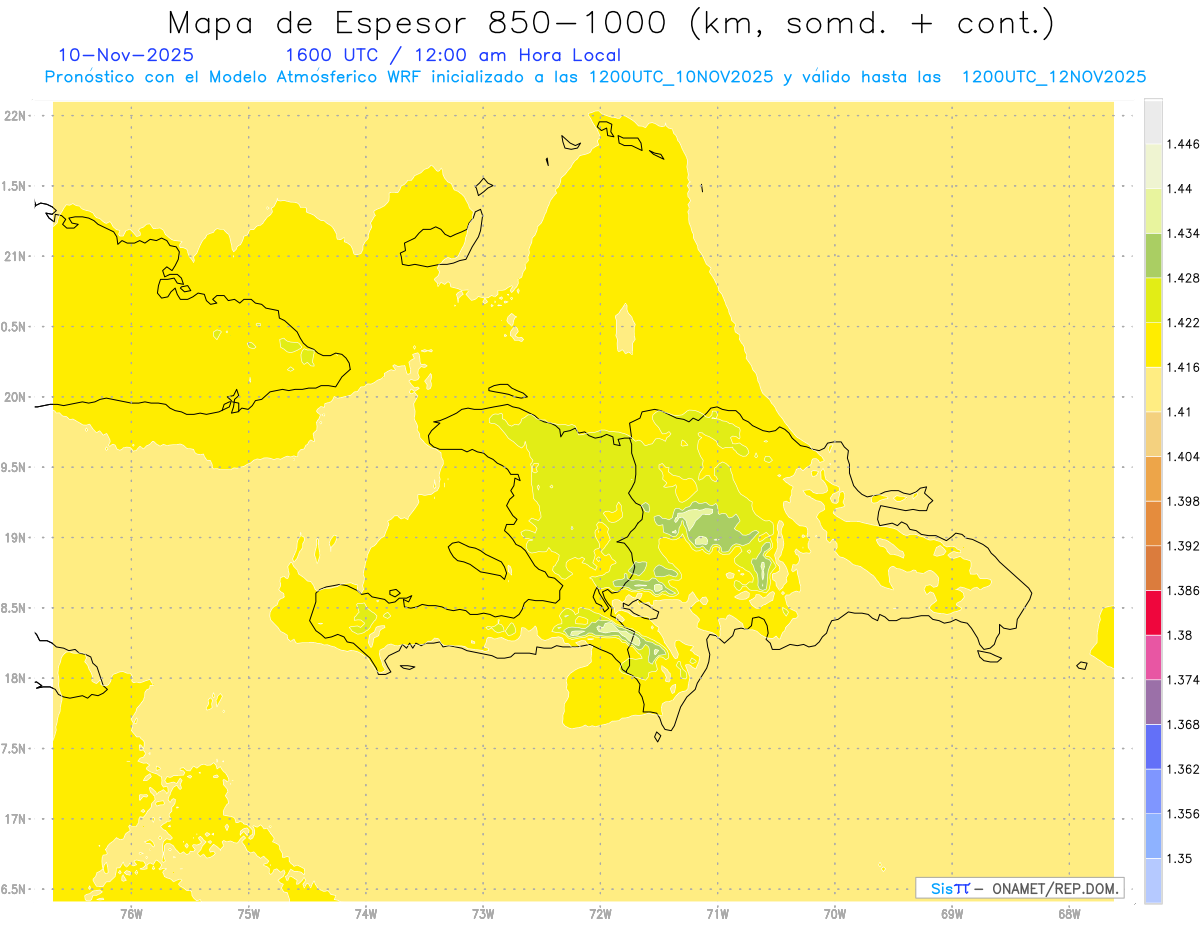Click the '22N' latitude label
1200x927 pixels.
pos(14,116)
